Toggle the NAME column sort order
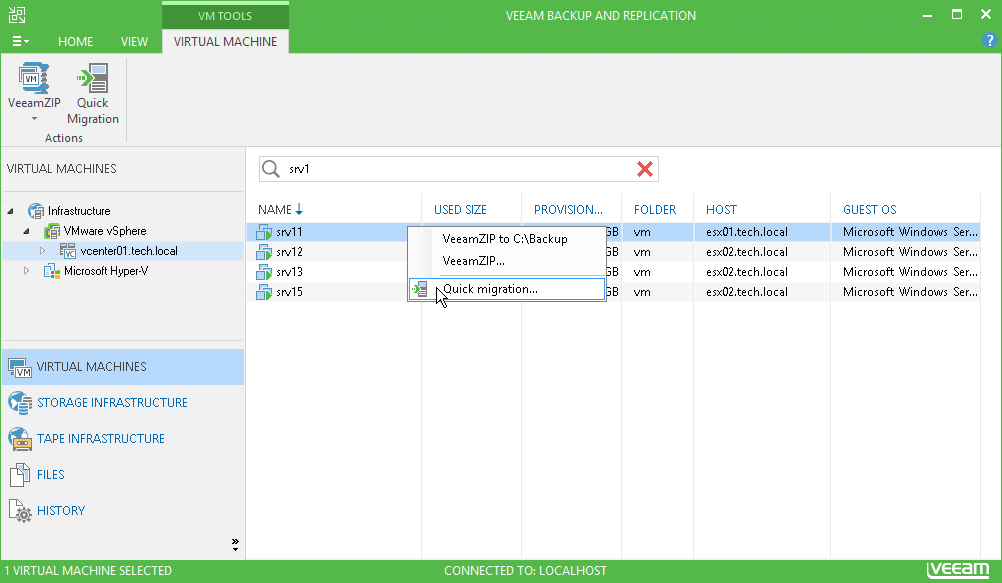Viewport: 1002px width, 583px height. (x=276, y=209)
